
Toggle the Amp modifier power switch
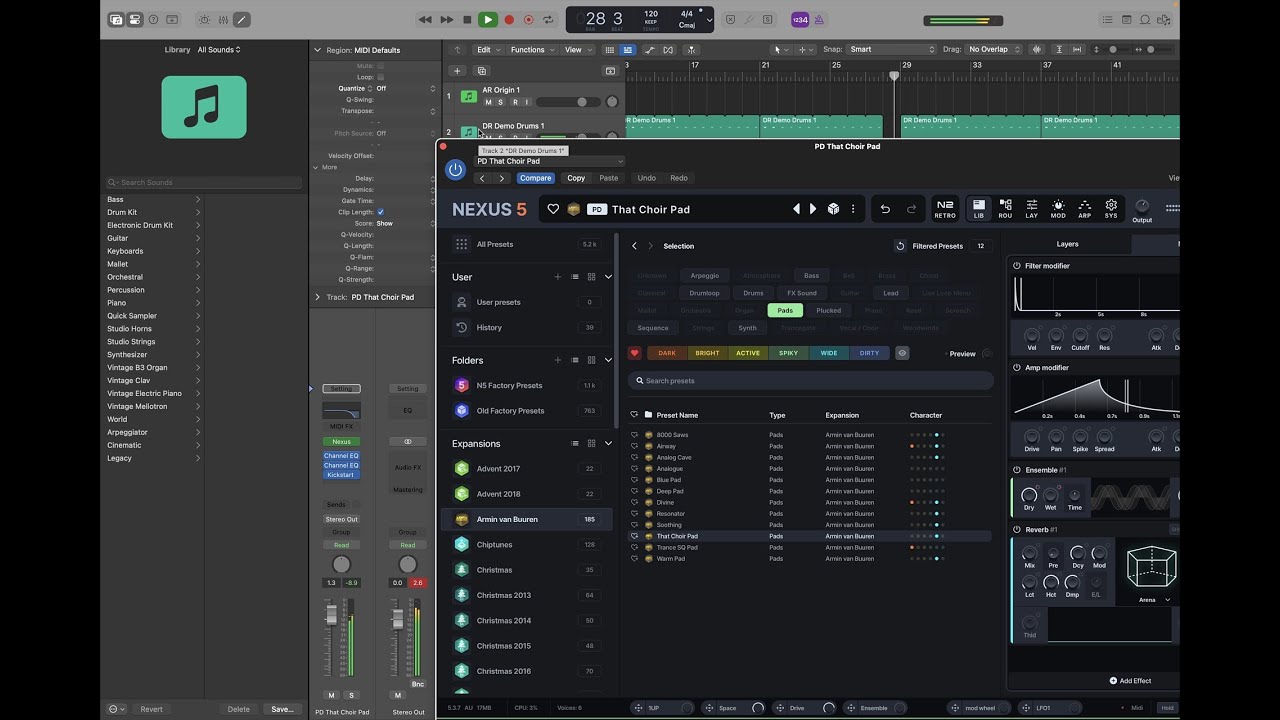[1017, 368]
